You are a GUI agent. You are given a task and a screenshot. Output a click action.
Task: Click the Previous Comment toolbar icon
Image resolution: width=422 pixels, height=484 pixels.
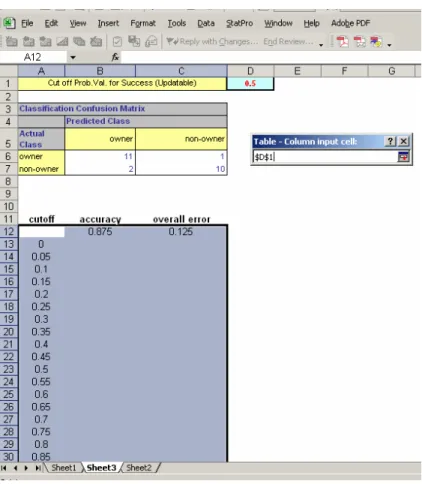[28, 41]
